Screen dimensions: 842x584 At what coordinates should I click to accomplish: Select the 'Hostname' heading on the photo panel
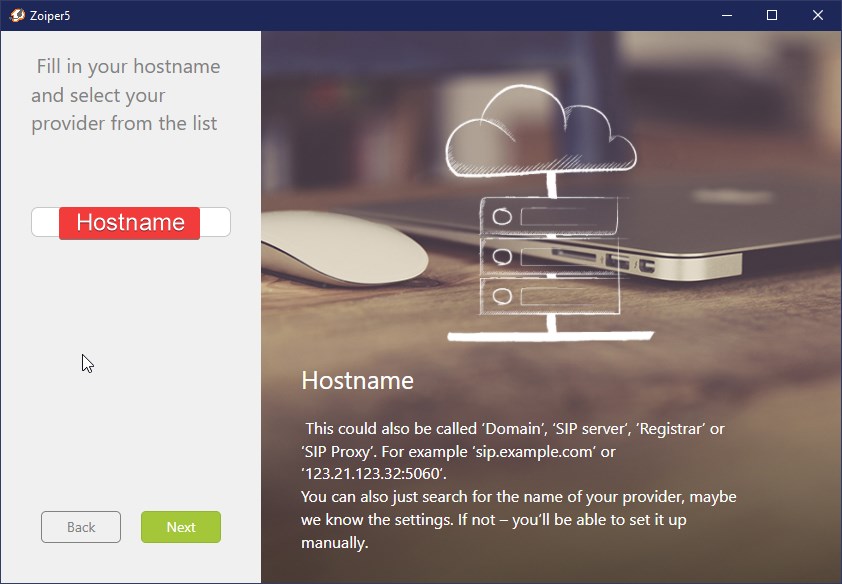tap(357, 381)
